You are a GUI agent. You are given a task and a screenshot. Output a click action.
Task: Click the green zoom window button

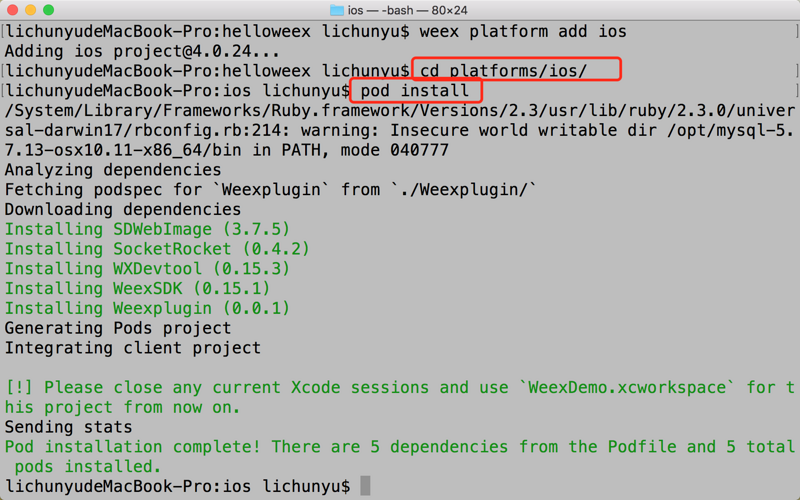tap(48, 10)
